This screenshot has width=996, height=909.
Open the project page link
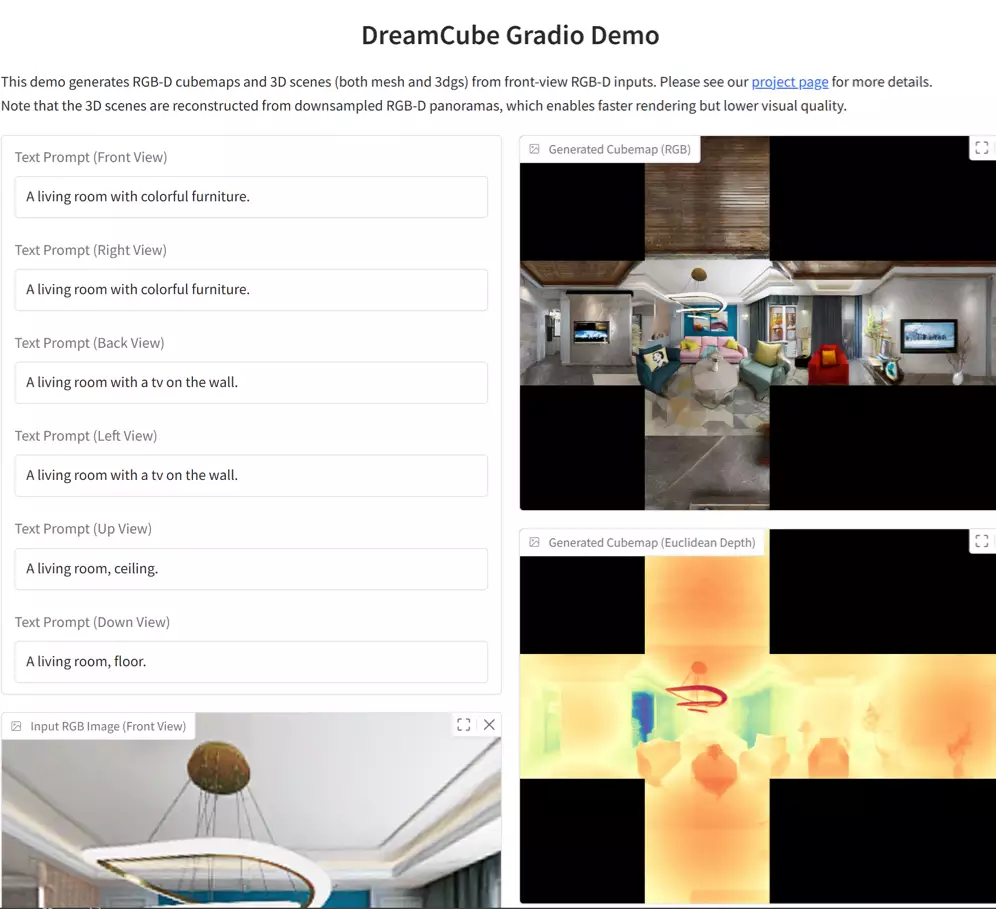coord(790,82)
